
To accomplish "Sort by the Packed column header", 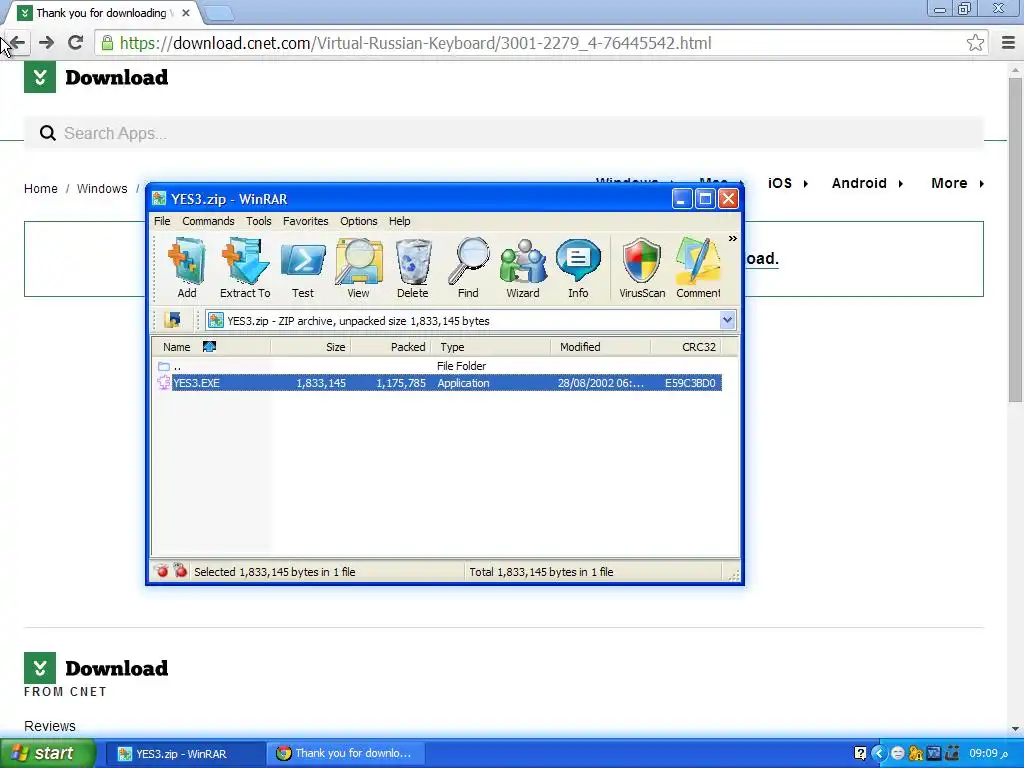I will (391, 347).
